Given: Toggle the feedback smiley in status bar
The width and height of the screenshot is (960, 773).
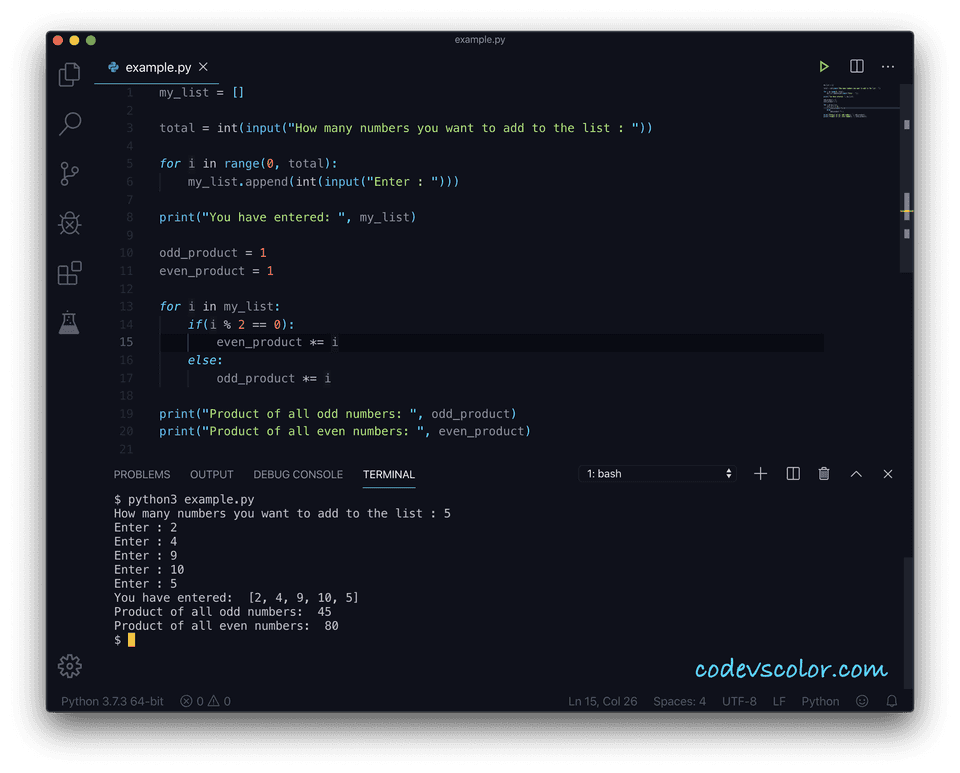Looking at the screenshot, I should pos(862,701).
